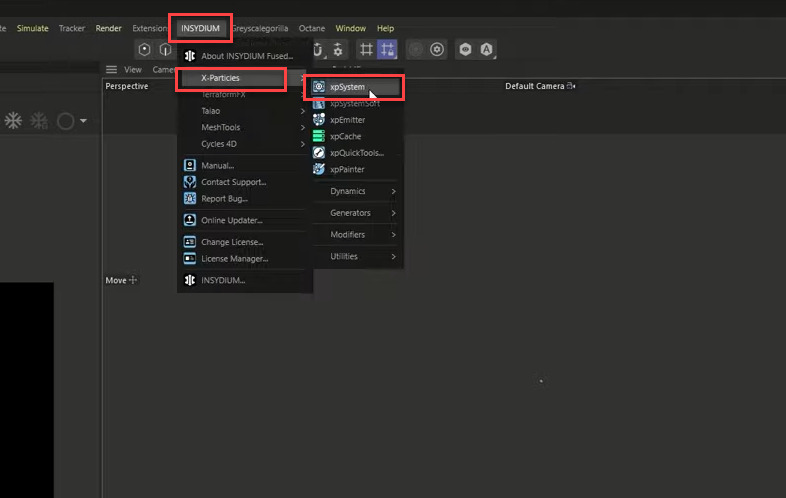Open the snap settings gear icon
The image size is (786, 498).
[x=338, y=49]
